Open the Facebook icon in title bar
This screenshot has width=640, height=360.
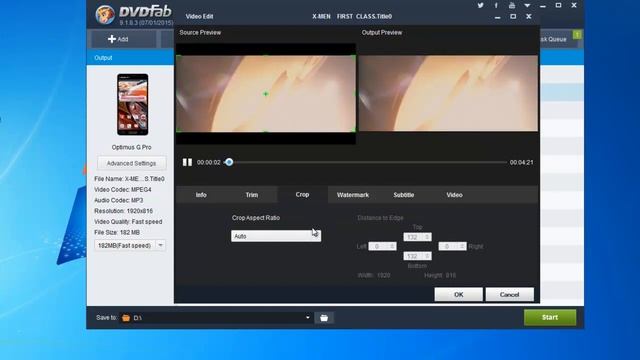click(x=496, y=5)
